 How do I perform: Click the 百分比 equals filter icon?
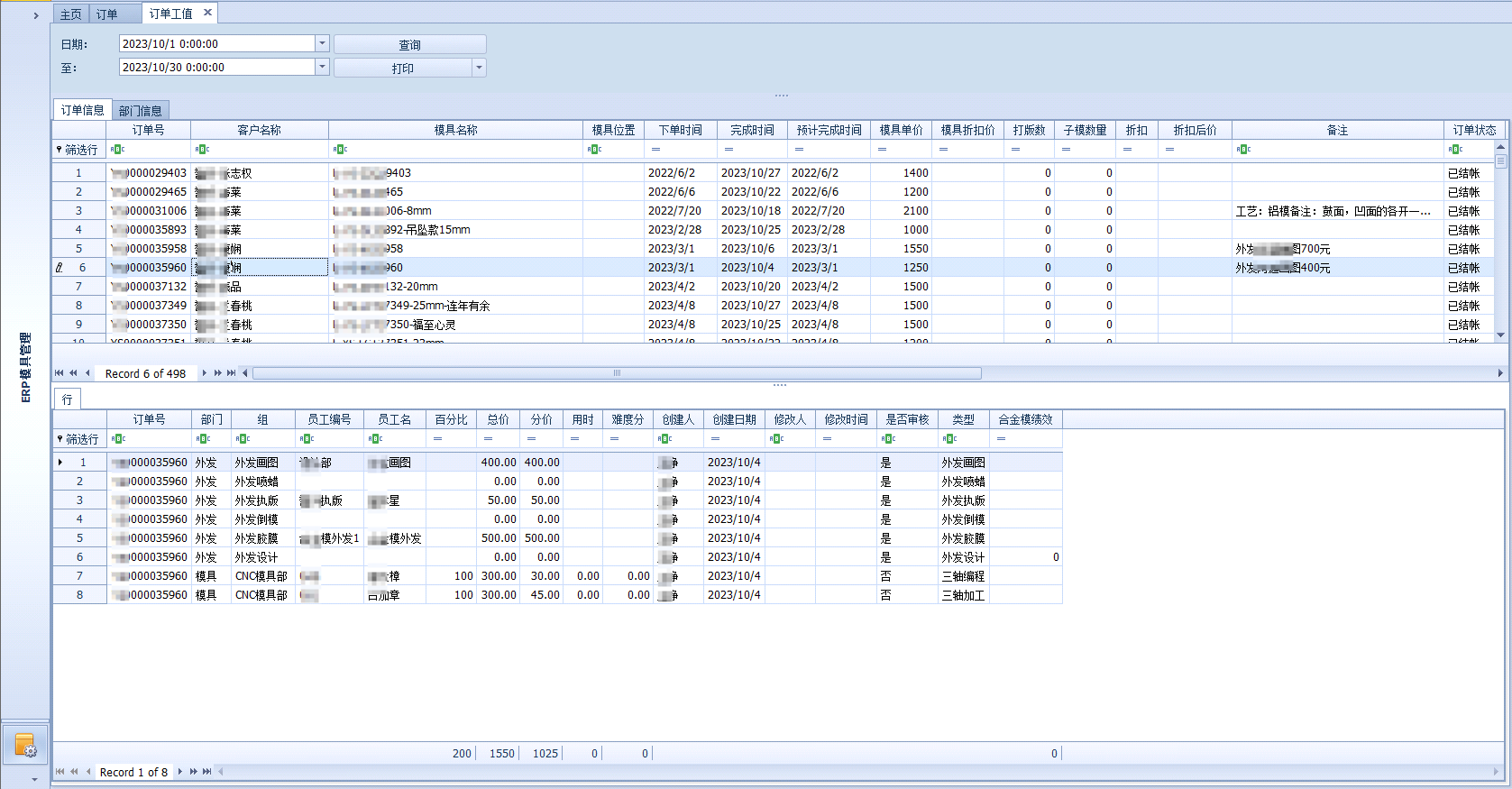pos(437,439)
